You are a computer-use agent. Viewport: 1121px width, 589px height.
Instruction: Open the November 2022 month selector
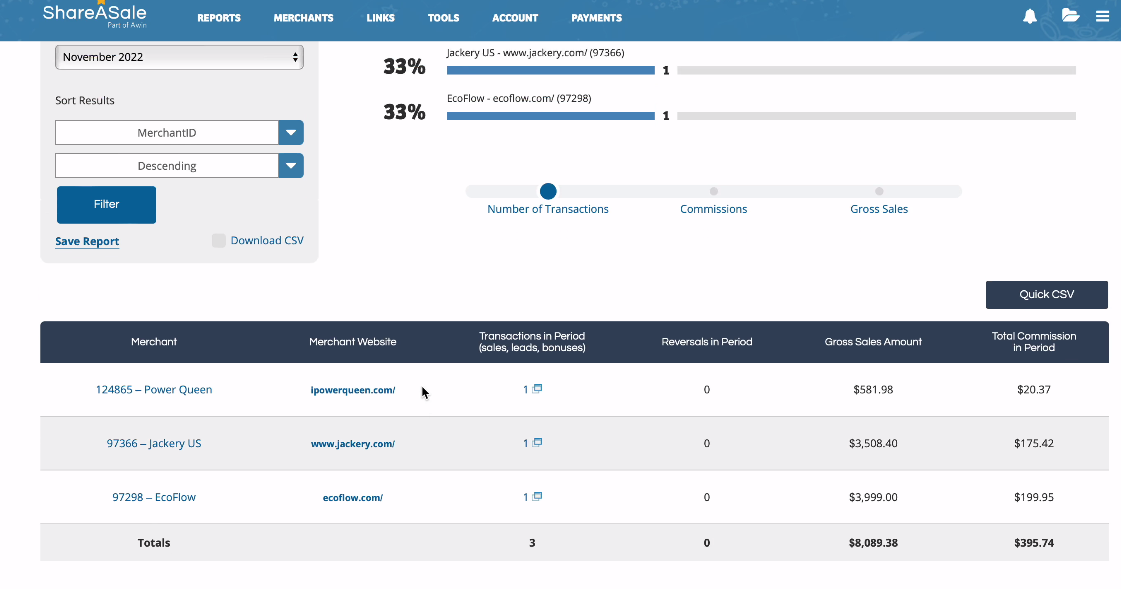click(179, 57)
